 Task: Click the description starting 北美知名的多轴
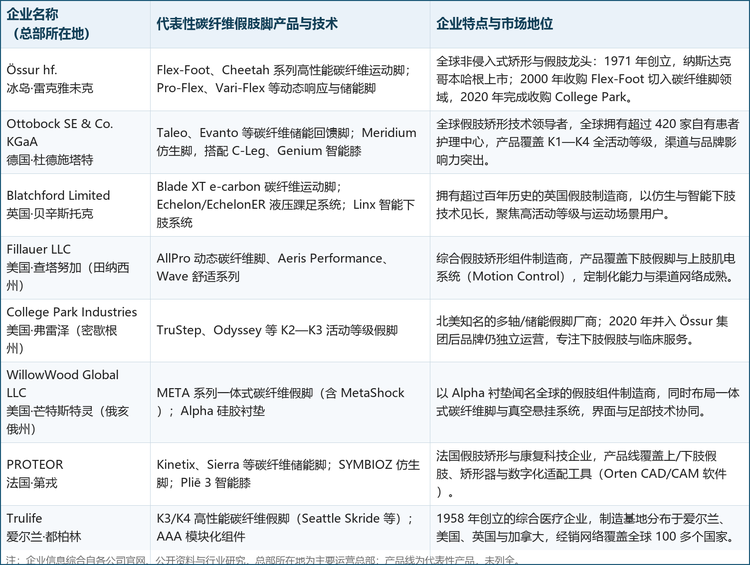pyautogui.click(x=589, y=331)
